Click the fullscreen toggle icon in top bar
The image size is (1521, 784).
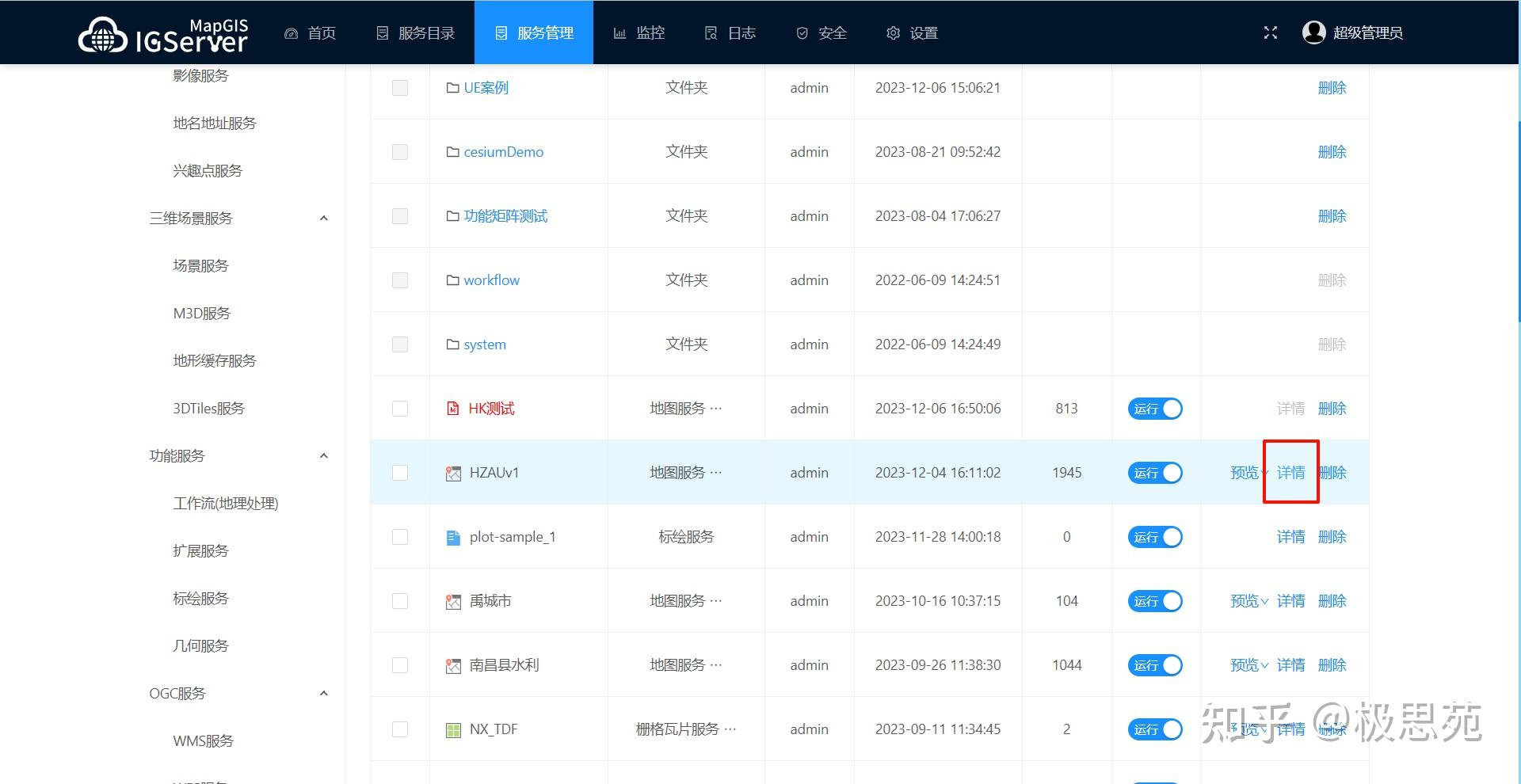(x=1271, y=32)
